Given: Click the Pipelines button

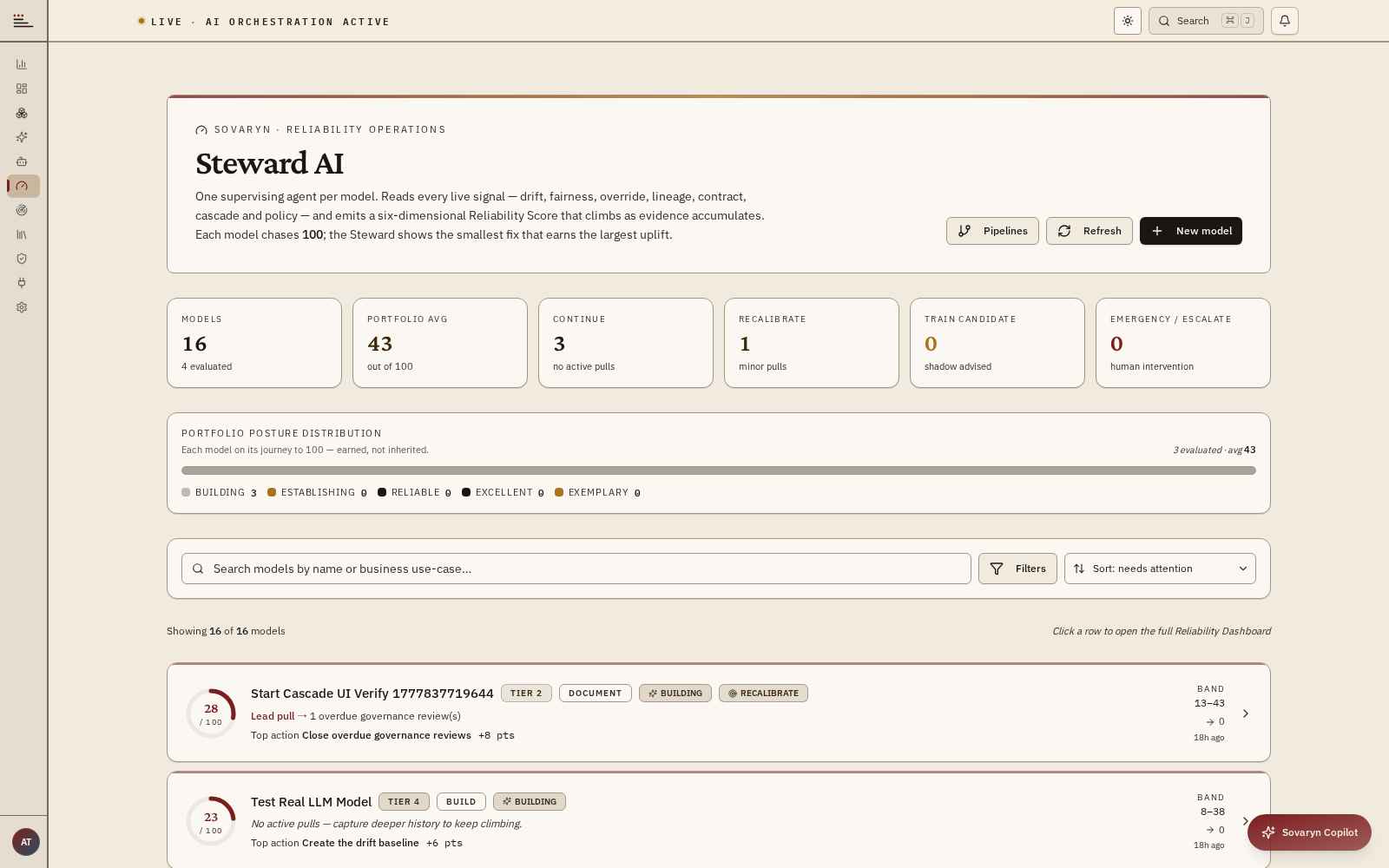Looking at the screenshot, I should [x=992, y=231].
